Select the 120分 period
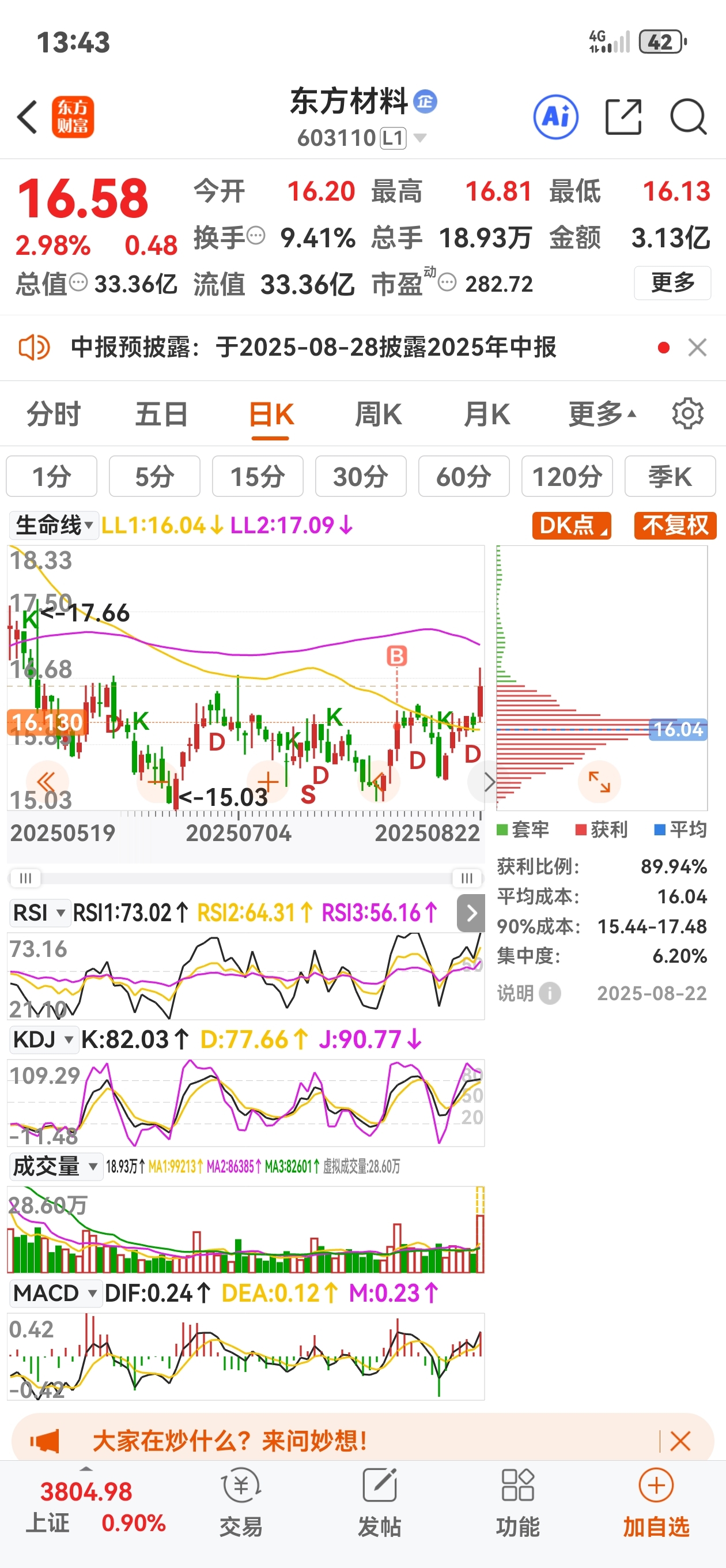726x1568 pixels. [567, 476]
